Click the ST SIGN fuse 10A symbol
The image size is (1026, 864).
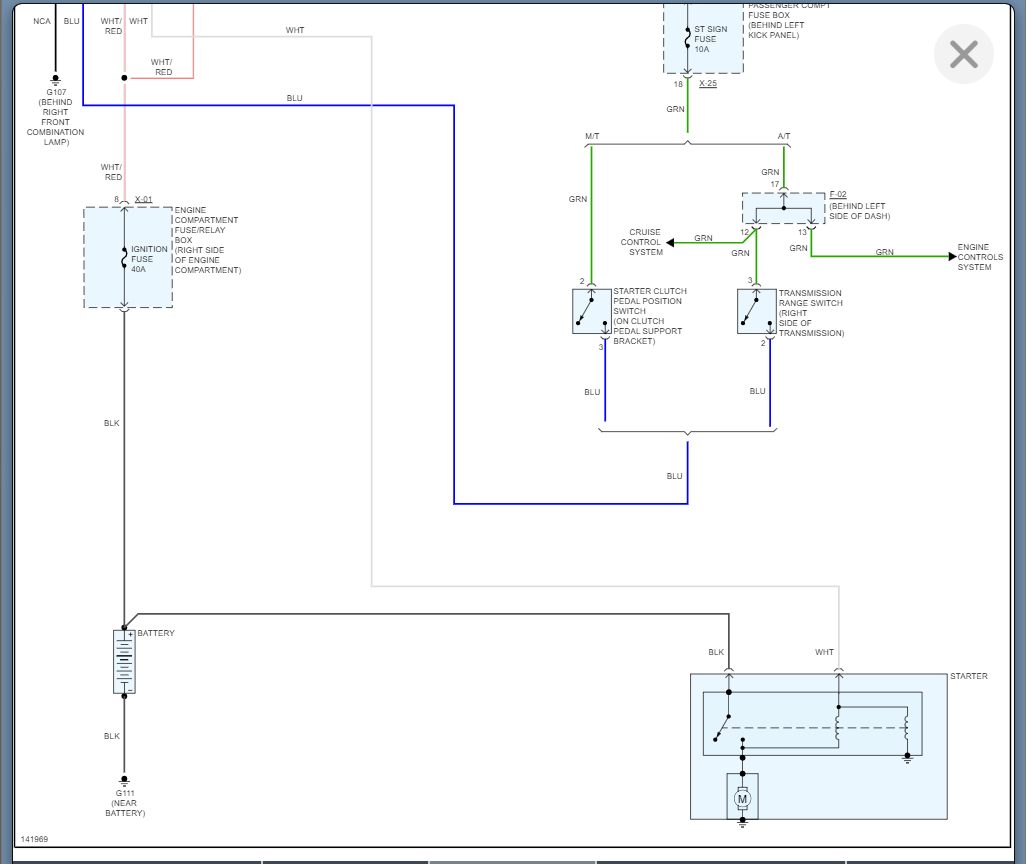(x=687, y=39)
